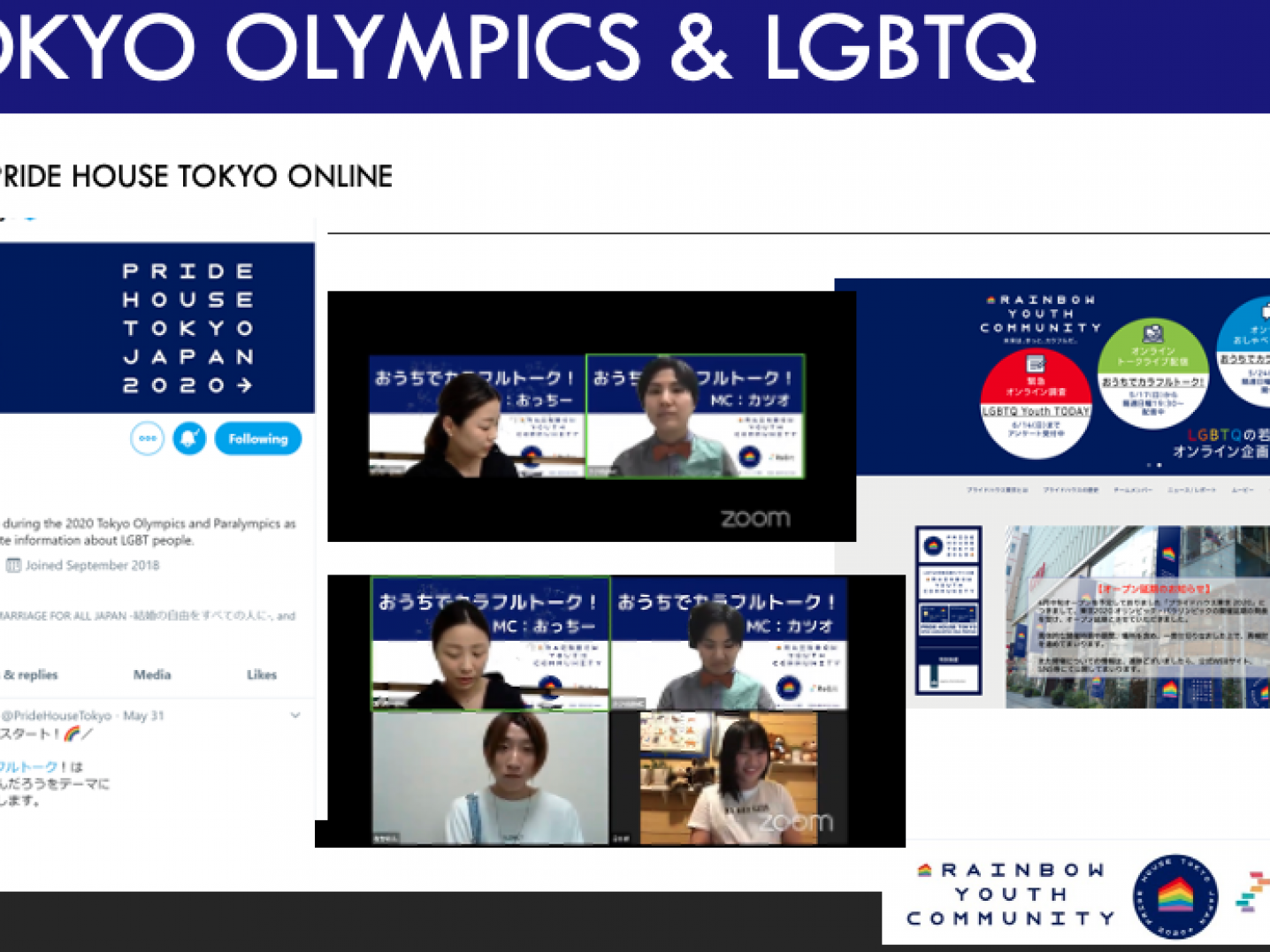Image resolution: width=1270 pixels, height=952 pixels.
Task: Click the 'PRIDE HOUSE TOKYO ONLINE' subtitle
Action: [x=195, y=176]
